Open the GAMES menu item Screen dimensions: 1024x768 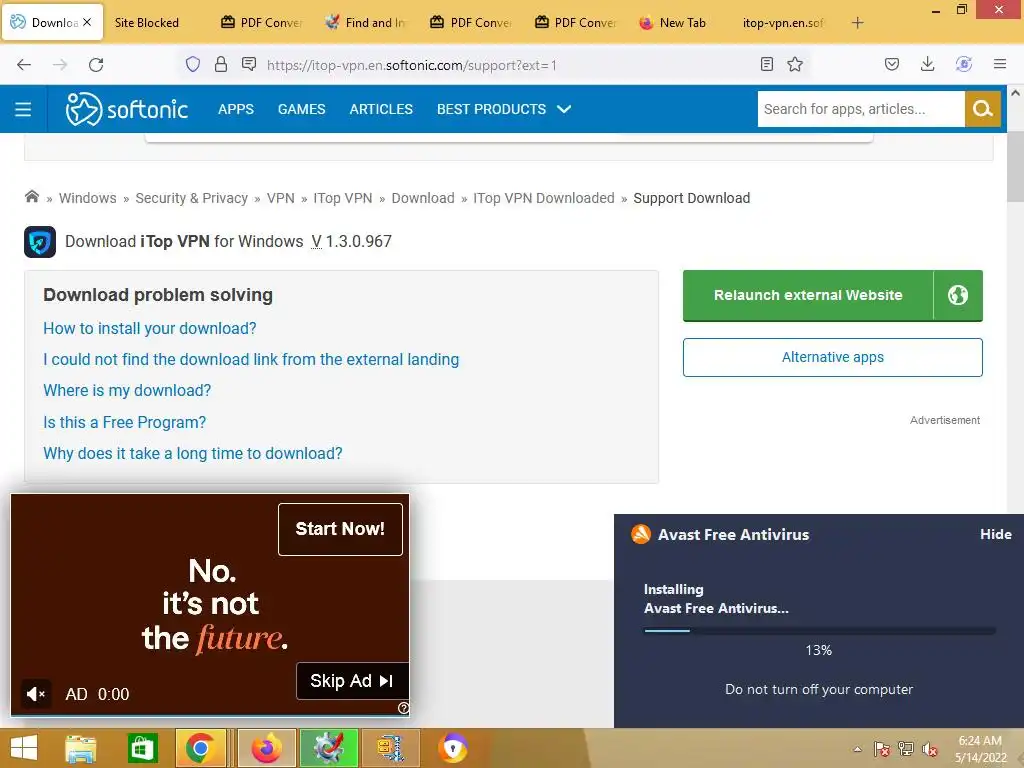point(301,109)
